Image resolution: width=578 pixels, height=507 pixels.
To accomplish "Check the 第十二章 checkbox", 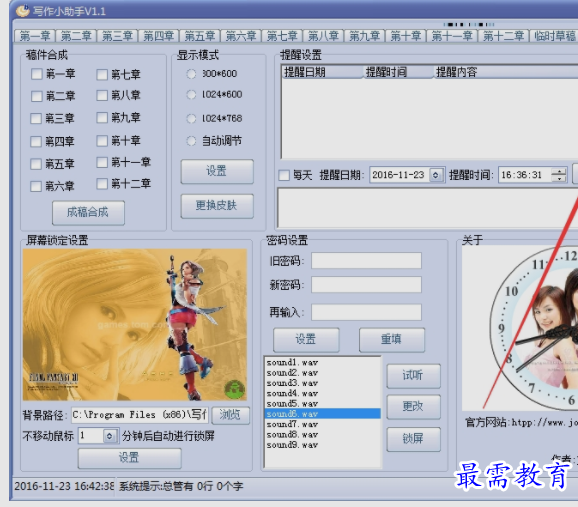I will coord(102,184).
